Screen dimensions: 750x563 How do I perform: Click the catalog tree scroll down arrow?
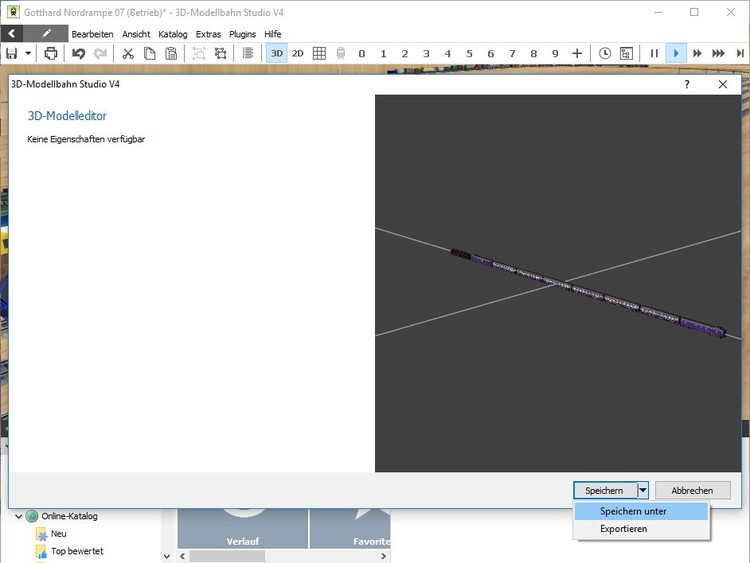(x=166, y=556)
